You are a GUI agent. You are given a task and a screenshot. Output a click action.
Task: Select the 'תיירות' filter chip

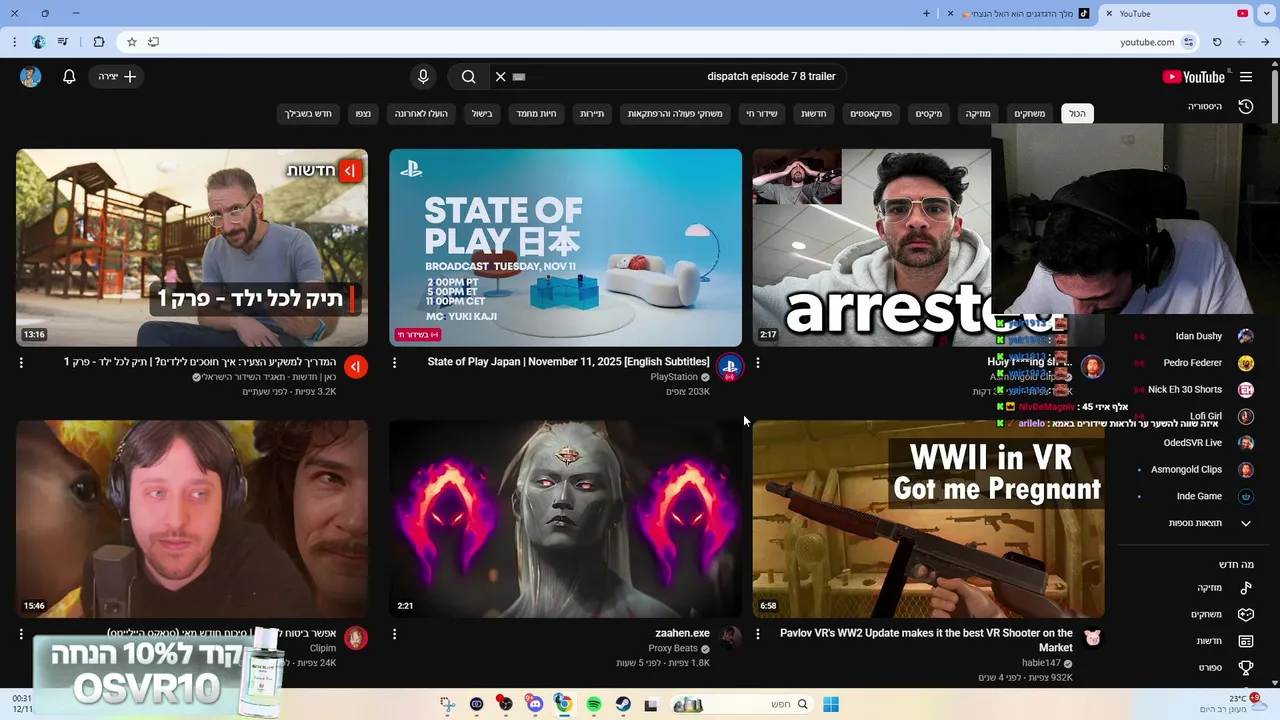click(x=592, y=114)
